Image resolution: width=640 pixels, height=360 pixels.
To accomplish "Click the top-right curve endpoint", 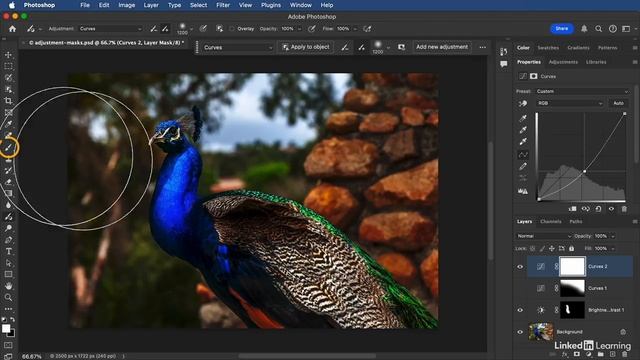I will pyautogui.click(x=624, y=114).
